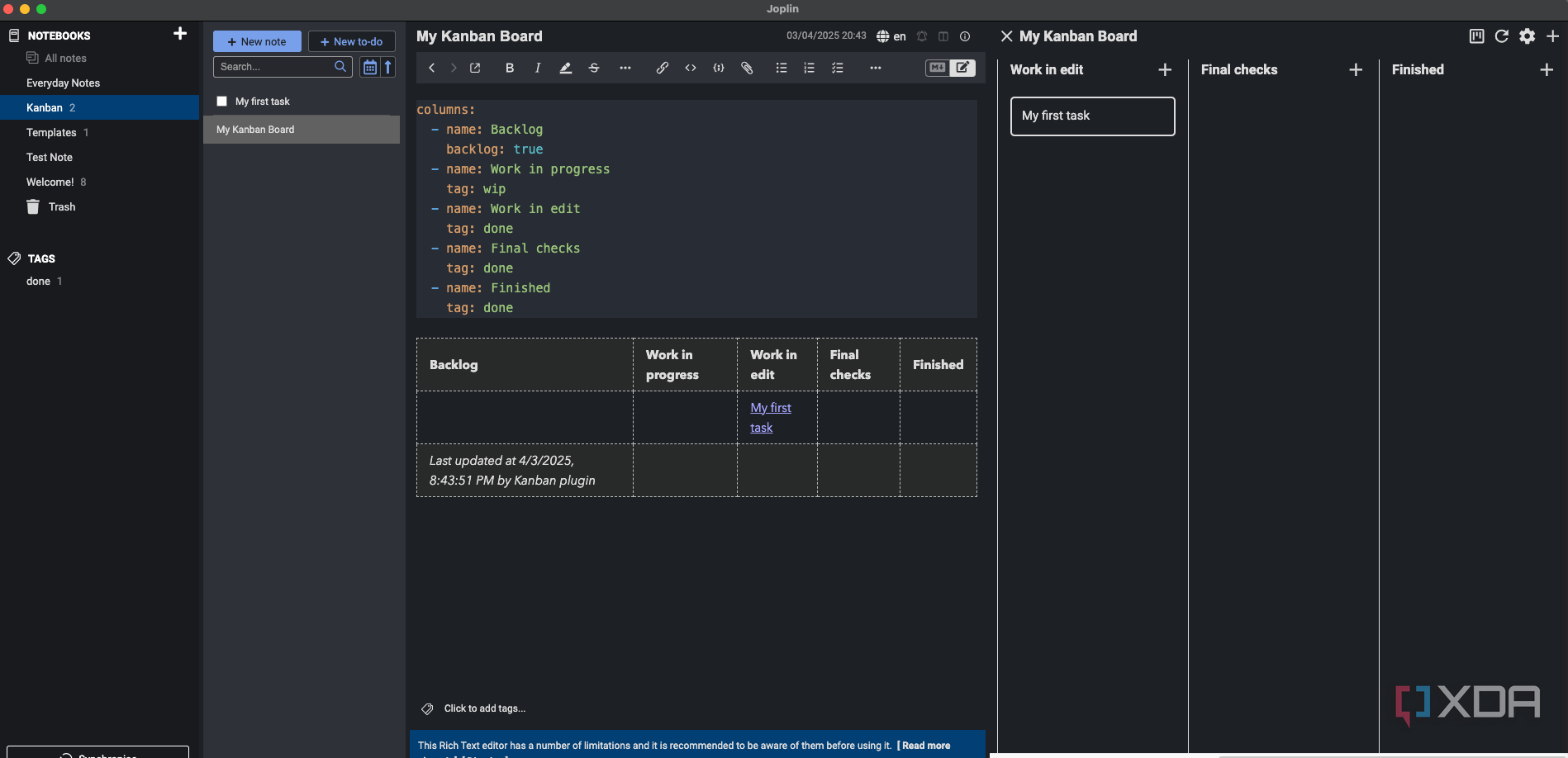Viewport: 1568px width, 758px height.
Task: Open note in external editor
Action: (x=475, y=69)
